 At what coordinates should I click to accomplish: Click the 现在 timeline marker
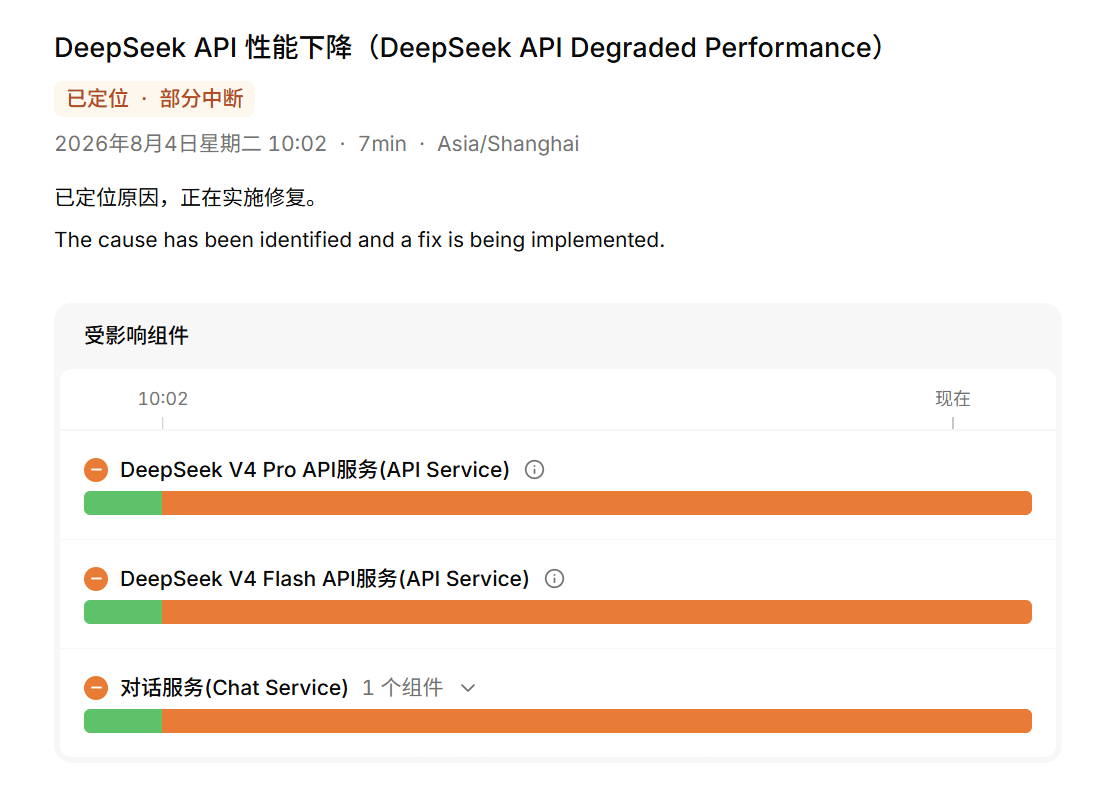tap(953, 399)
